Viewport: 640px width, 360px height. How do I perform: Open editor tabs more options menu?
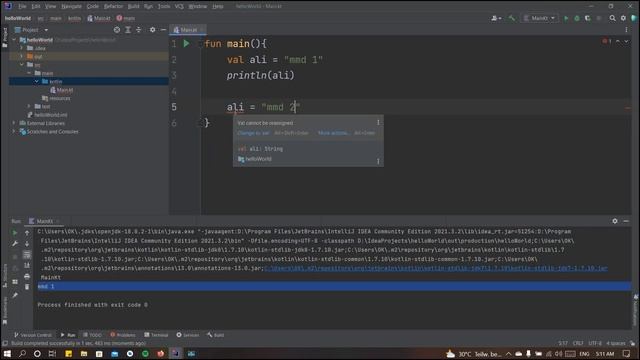click(x=626, y=30)
